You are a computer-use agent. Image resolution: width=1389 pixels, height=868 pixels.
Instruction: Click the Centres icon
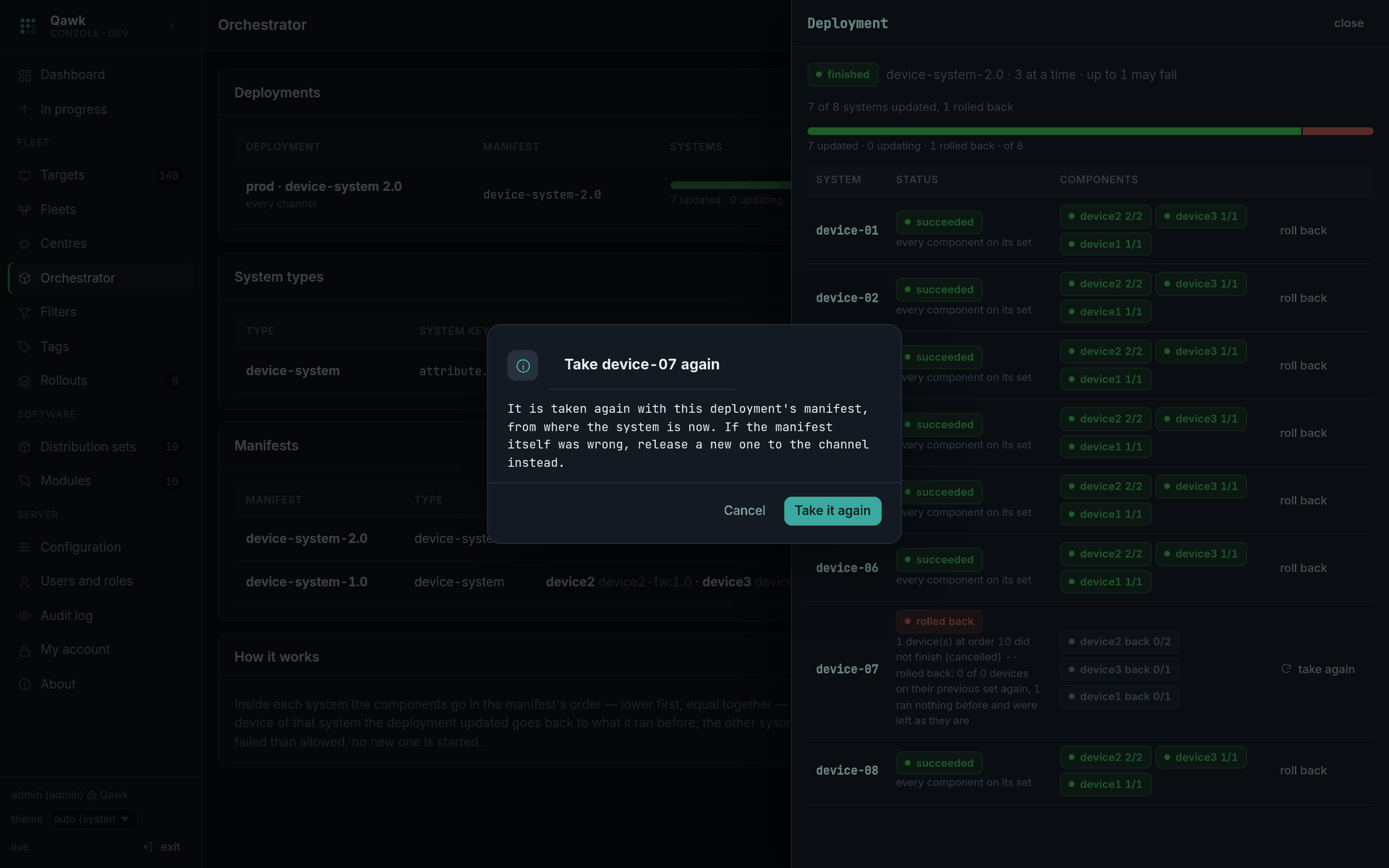click(24, 244)
